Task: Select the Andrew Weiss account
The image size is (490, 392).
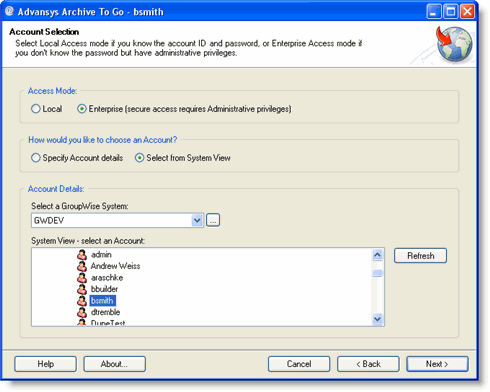Action: (115, 266)
